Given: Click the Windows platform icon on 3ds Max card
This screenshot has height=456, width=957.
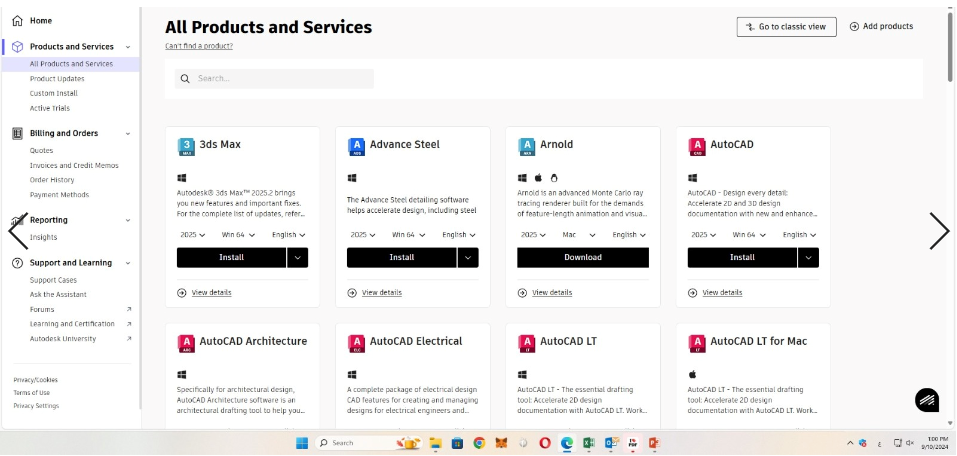Looking at the screenshot, I should 181,178.
